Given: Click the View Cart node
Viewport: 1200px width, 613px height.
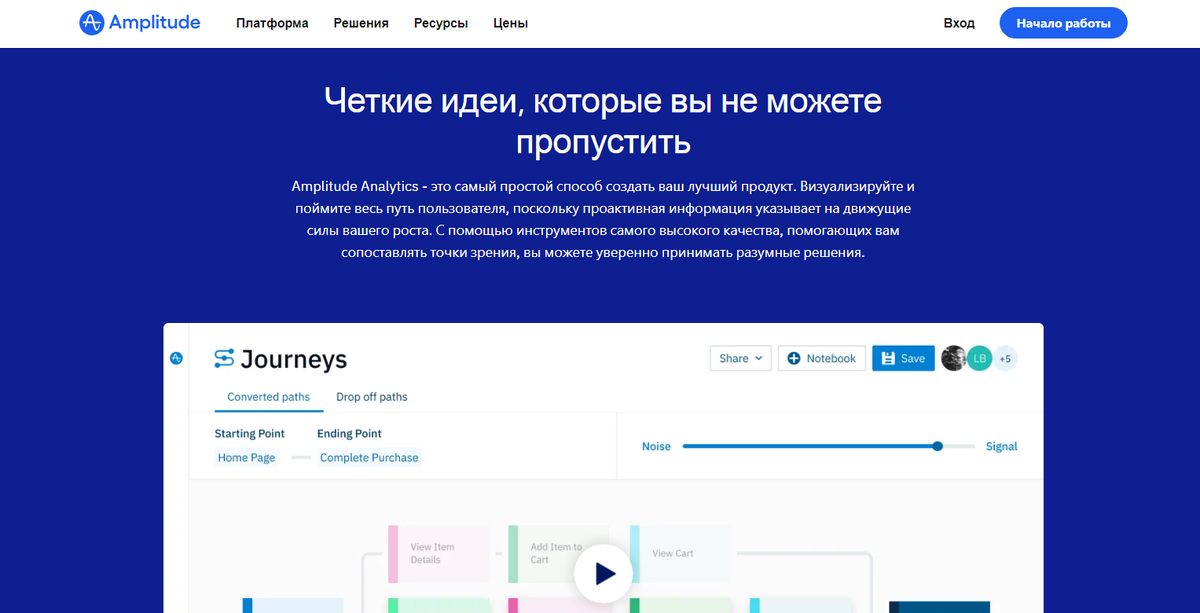Looking at the screenshot, I should coord(678,553).
